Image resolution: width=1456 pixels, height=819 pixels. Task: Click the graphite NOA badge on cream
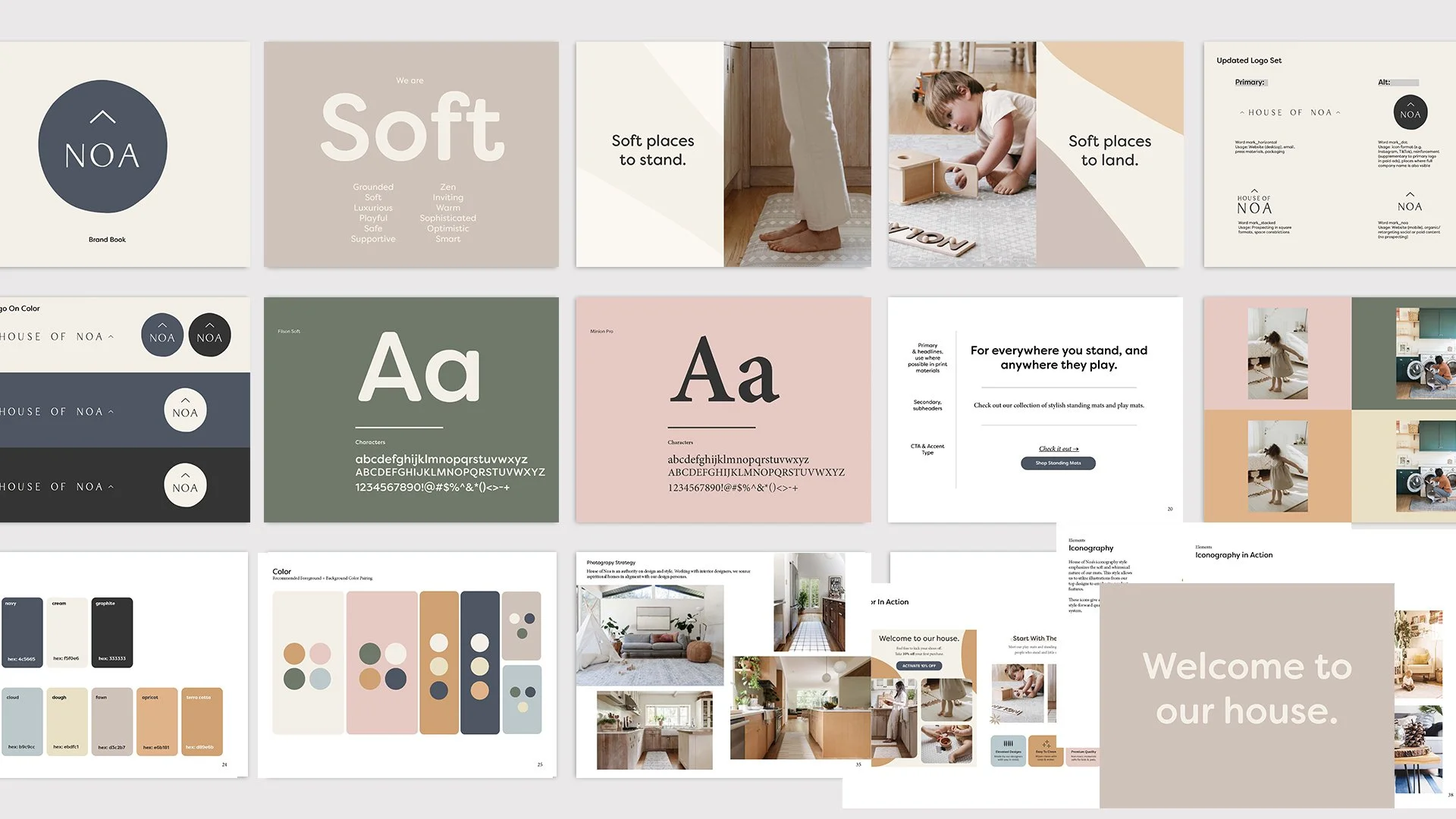point(209,335)
